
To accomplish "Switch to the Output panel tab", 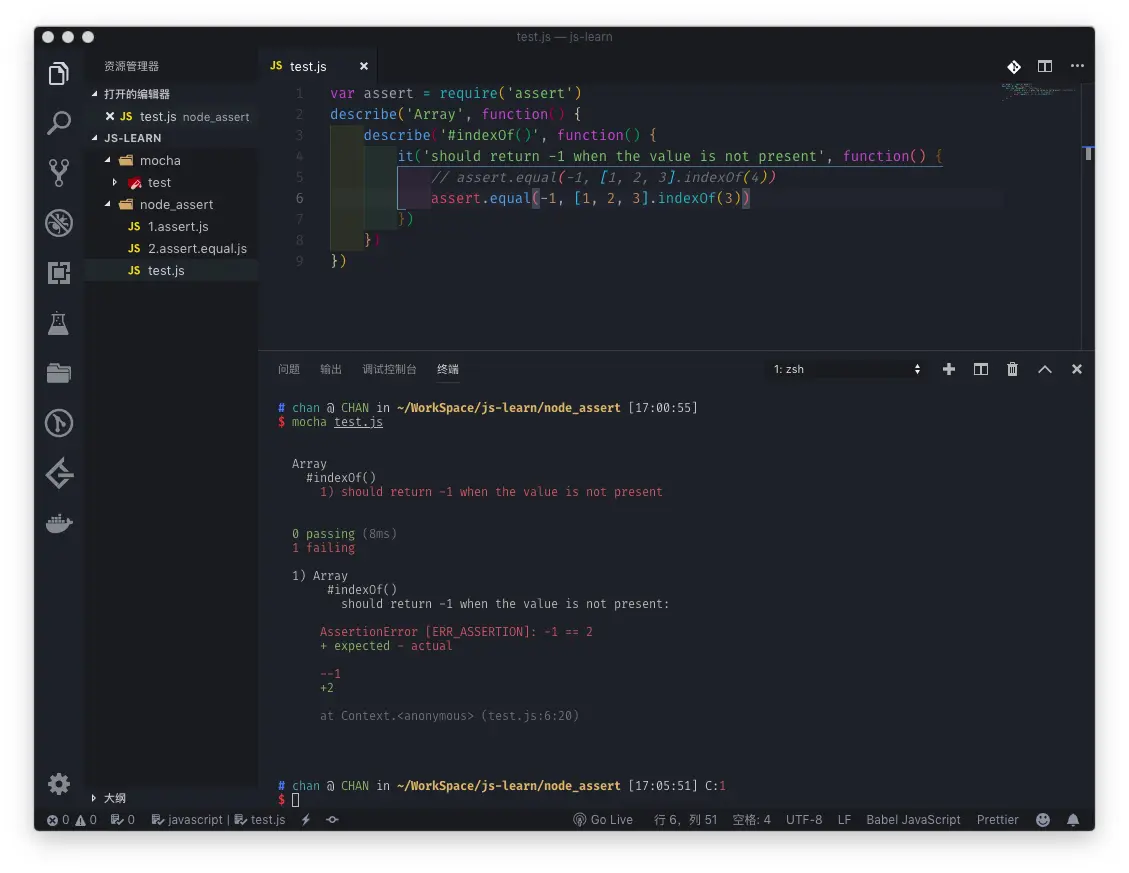I will (x=330, y=369).
